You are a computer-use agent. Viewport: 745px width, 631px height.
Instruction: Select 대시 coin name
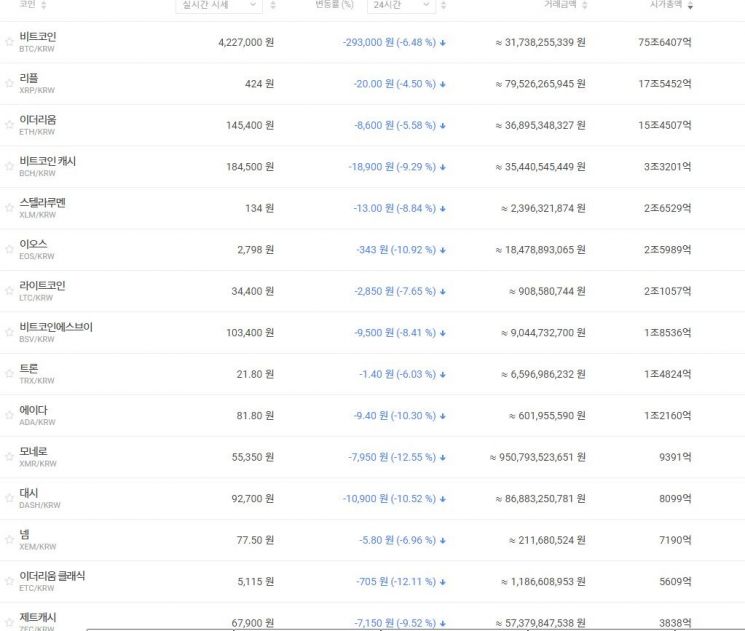click(29, 492)
